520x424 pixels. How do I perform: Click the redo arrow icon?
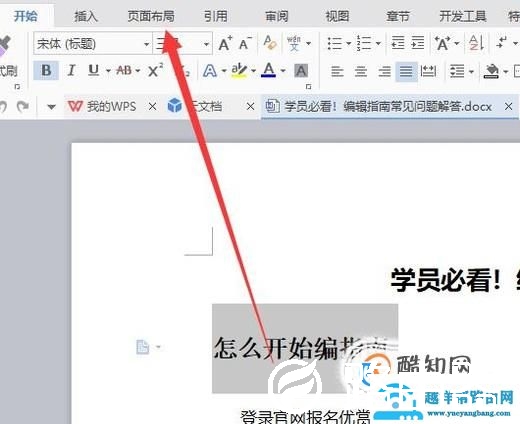click(23, 107)
